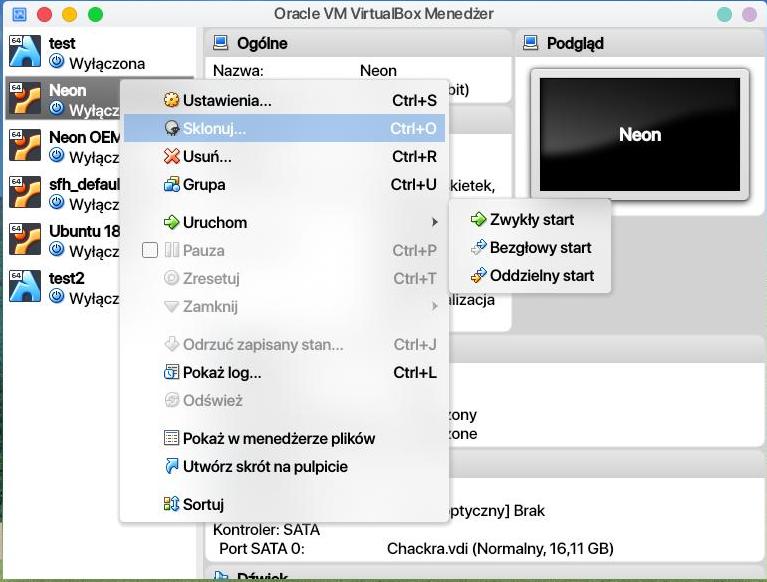
Task: Expand the Zamknij submenu arrow
Action: 434,307
